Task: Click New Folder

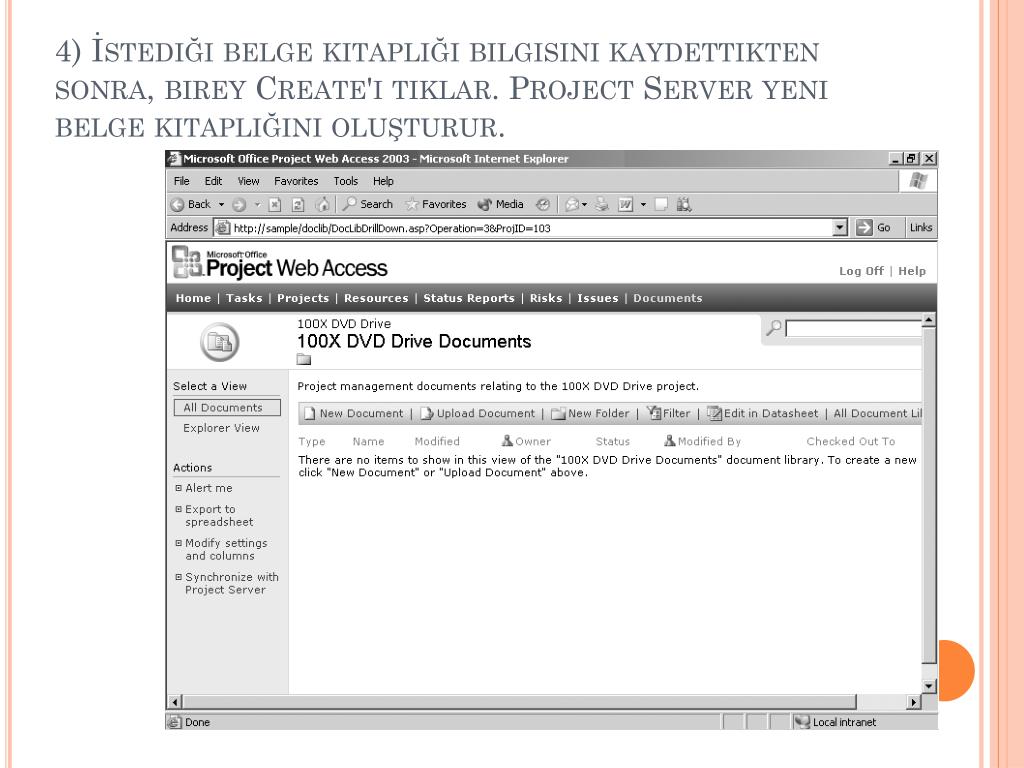Action: click(590, 413)
